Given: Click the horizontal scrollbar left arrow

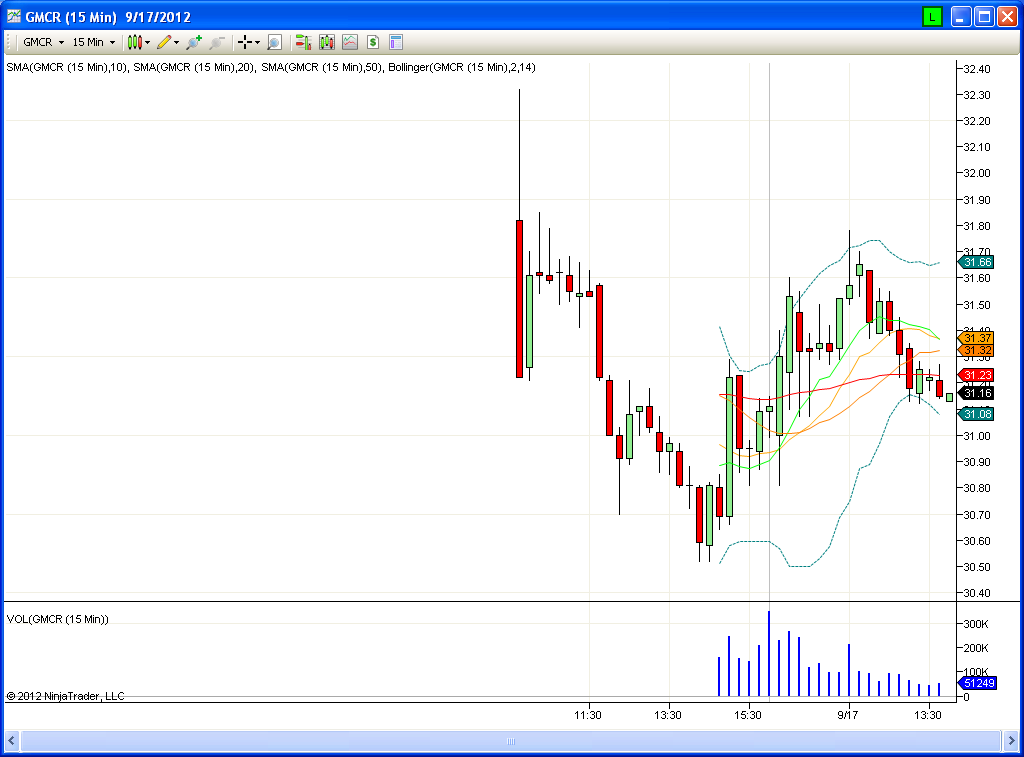Looking at the screenshot, I should 11,741.
